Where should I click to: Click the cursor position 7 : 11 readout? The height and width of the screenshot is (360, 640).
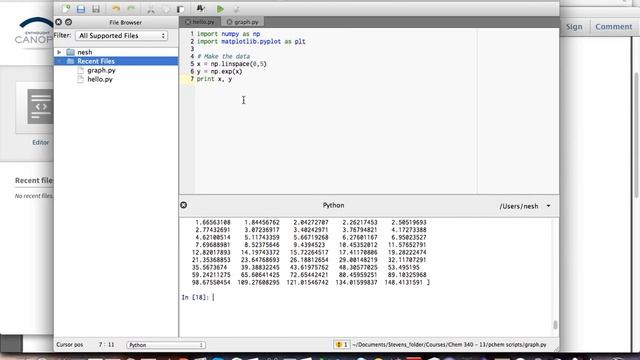tap(107, 345)
